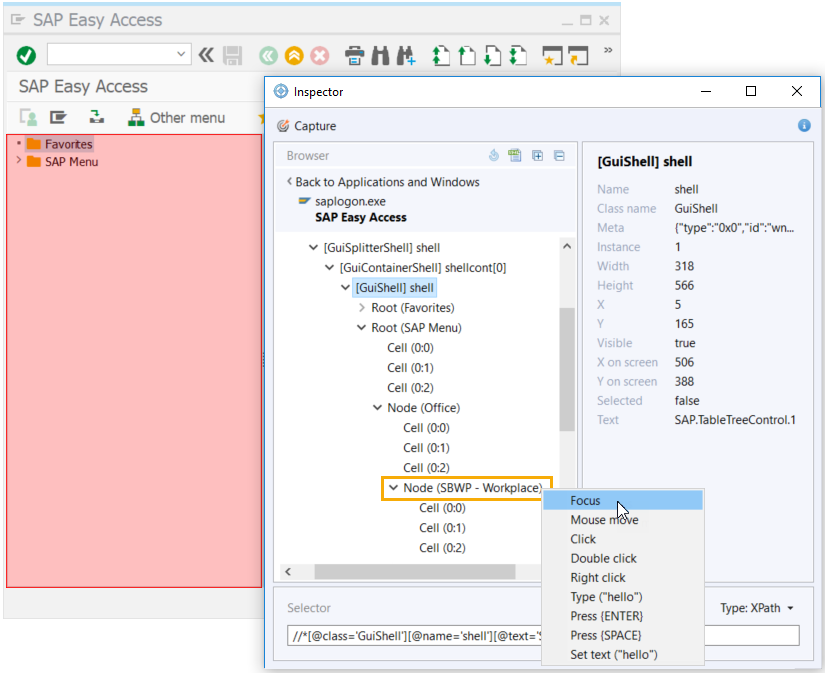
Task: Click the green Enter checkmark in SAP toolbar
Action: tap(26, 55)
